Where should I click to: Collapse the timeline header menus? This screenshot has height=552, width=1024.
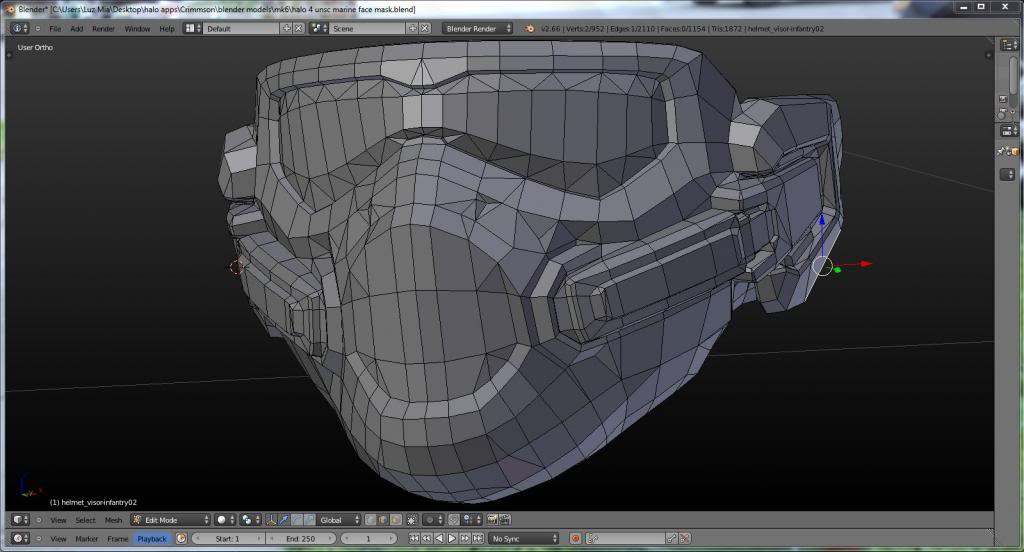pos(39,539)
